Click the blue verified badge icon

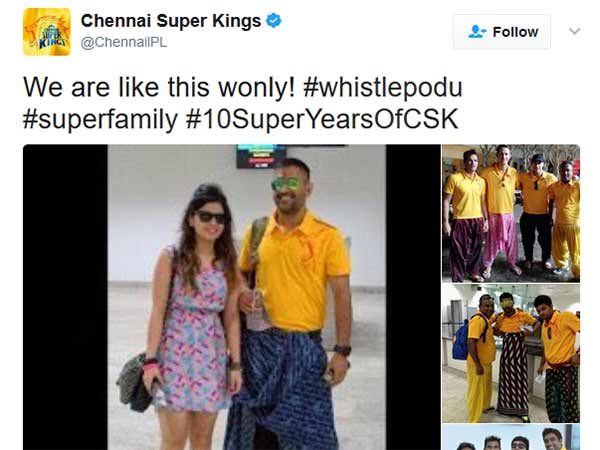(x=274, y=20)
